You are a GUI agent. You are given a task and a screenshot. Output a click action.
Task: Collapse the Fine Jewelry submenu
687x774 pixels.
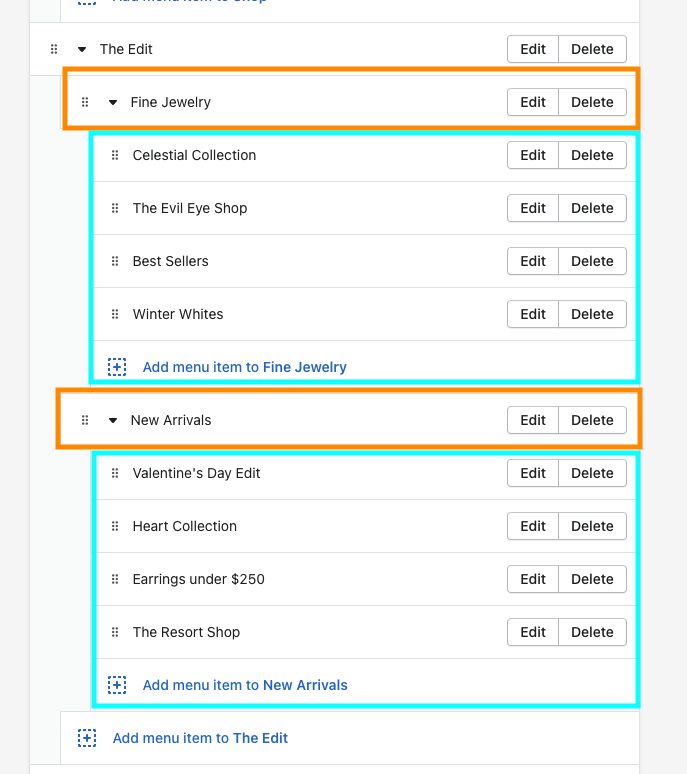click(x=113, y=102)
